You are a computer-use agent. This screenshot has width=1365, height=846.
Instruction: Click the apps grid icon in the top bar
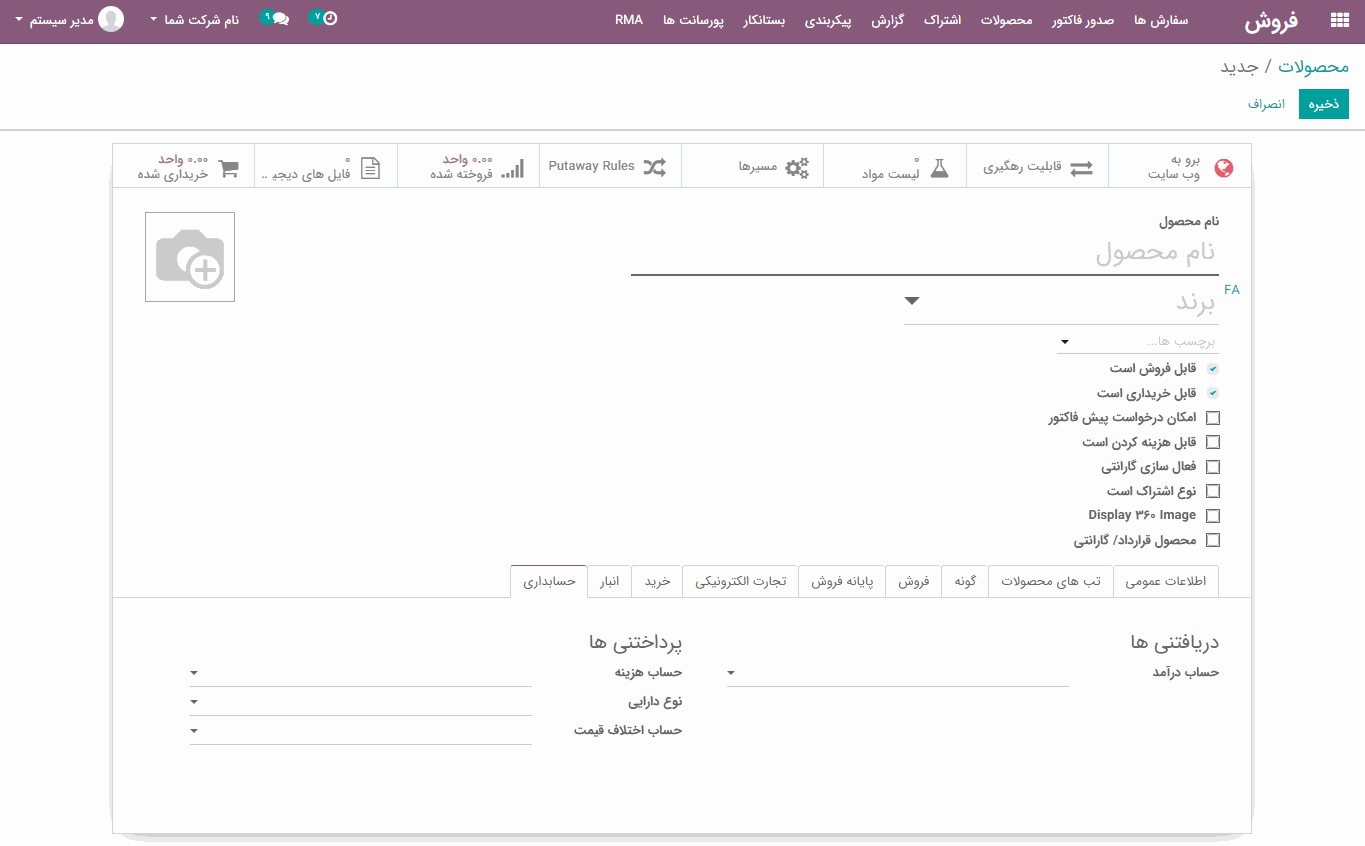pyautogui.click(x=1338, y=19)
